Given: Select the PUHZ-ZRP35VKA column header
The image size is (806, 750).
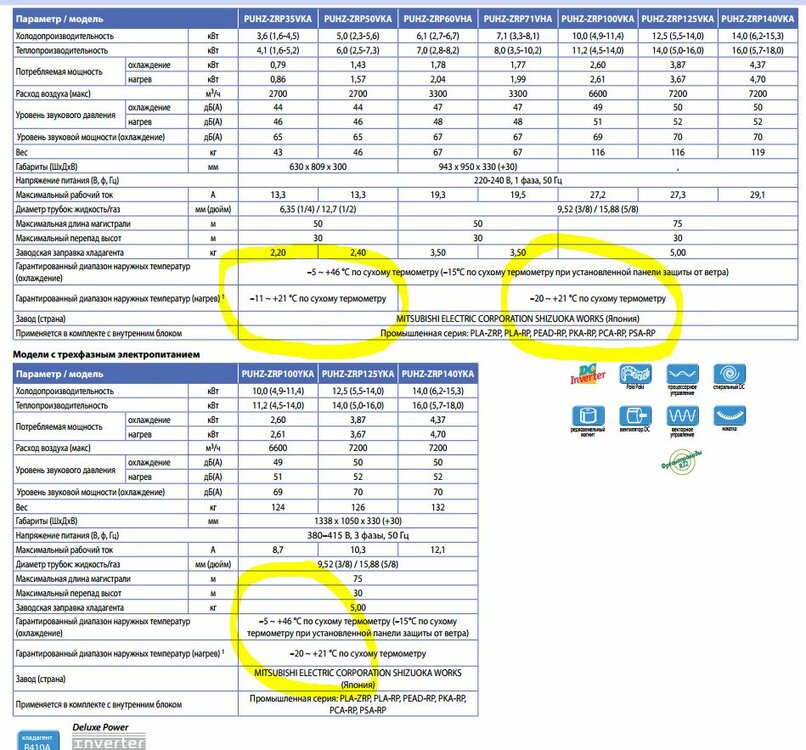Looking at the screenshot, I should click(x=278, y=19).
